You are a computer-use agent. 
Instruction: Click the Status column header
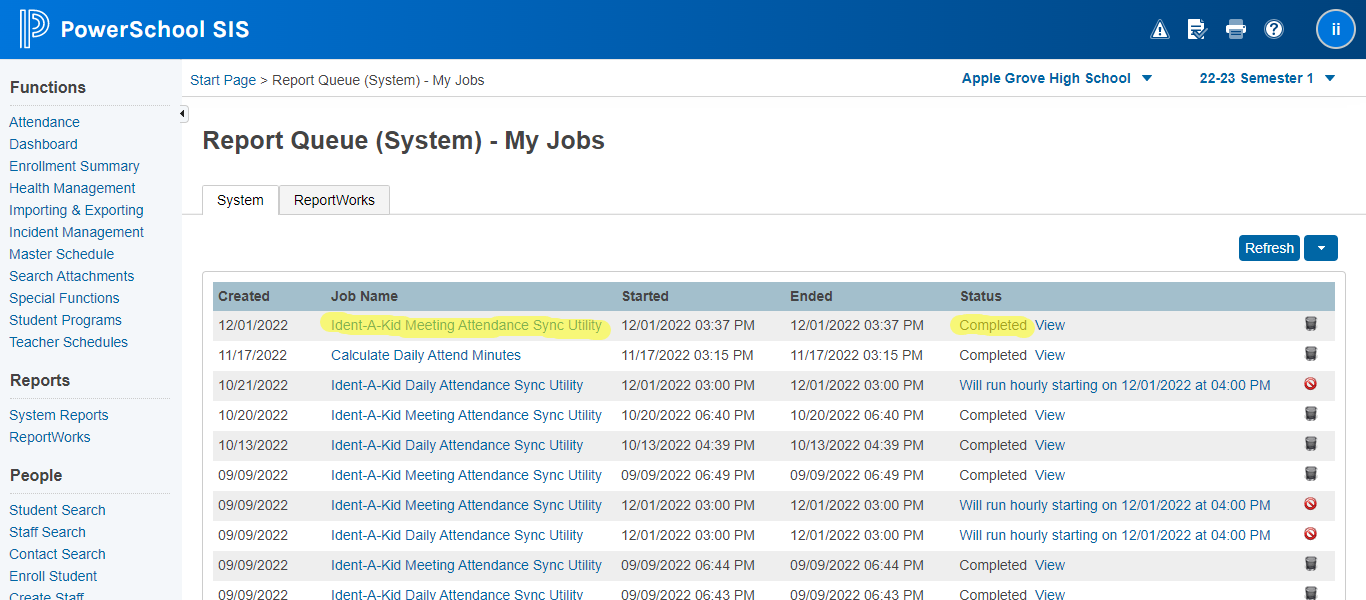pos(980,296)
